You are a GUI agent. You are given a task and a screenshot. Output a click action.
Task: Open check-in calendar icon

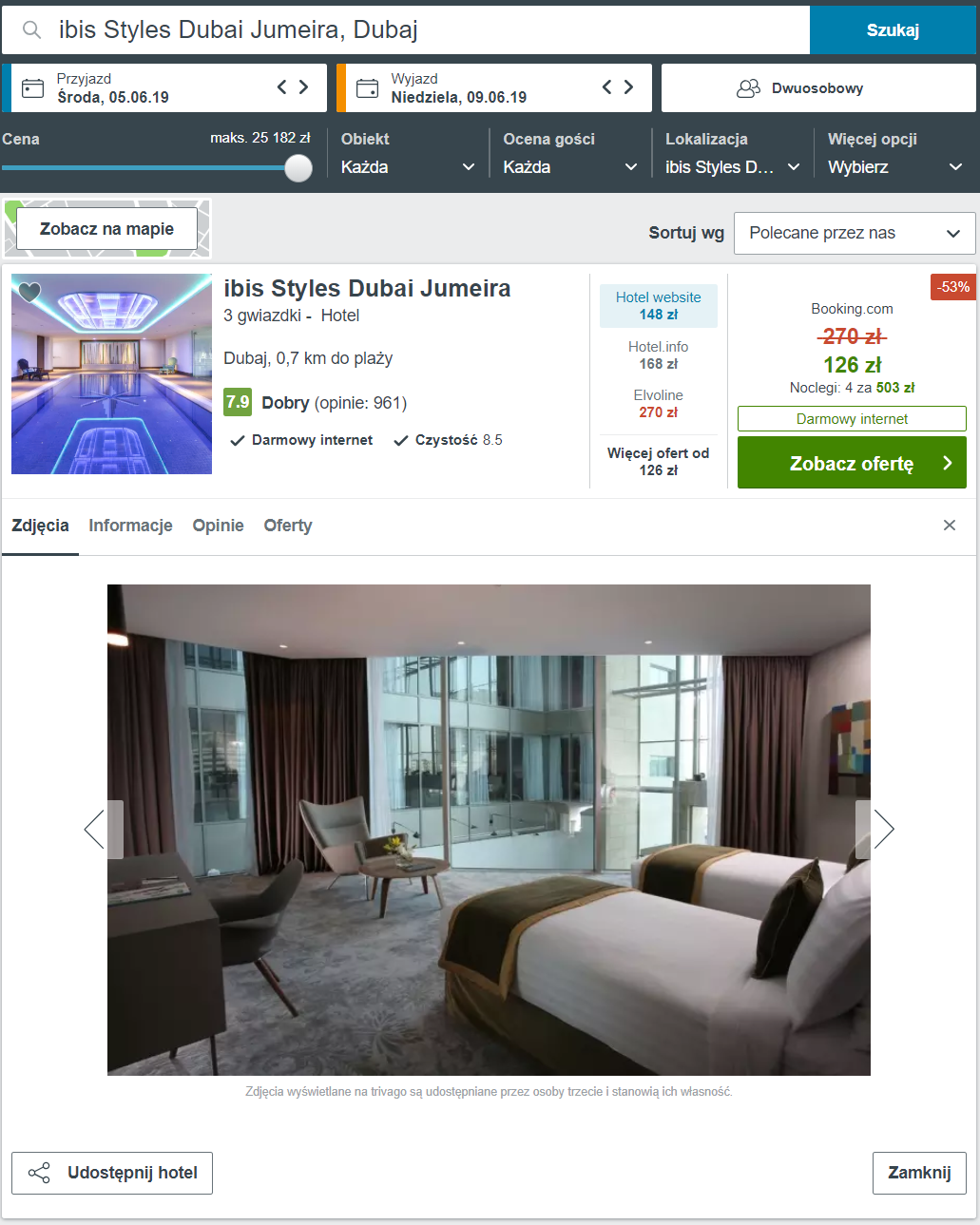(33, 88)
